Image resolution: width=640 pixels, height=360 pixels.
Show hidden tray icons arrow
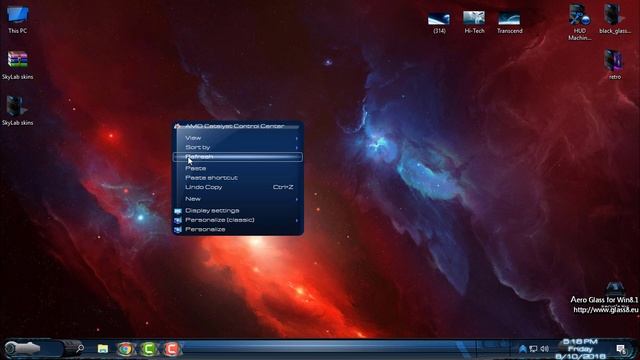[x=522, y=349]
